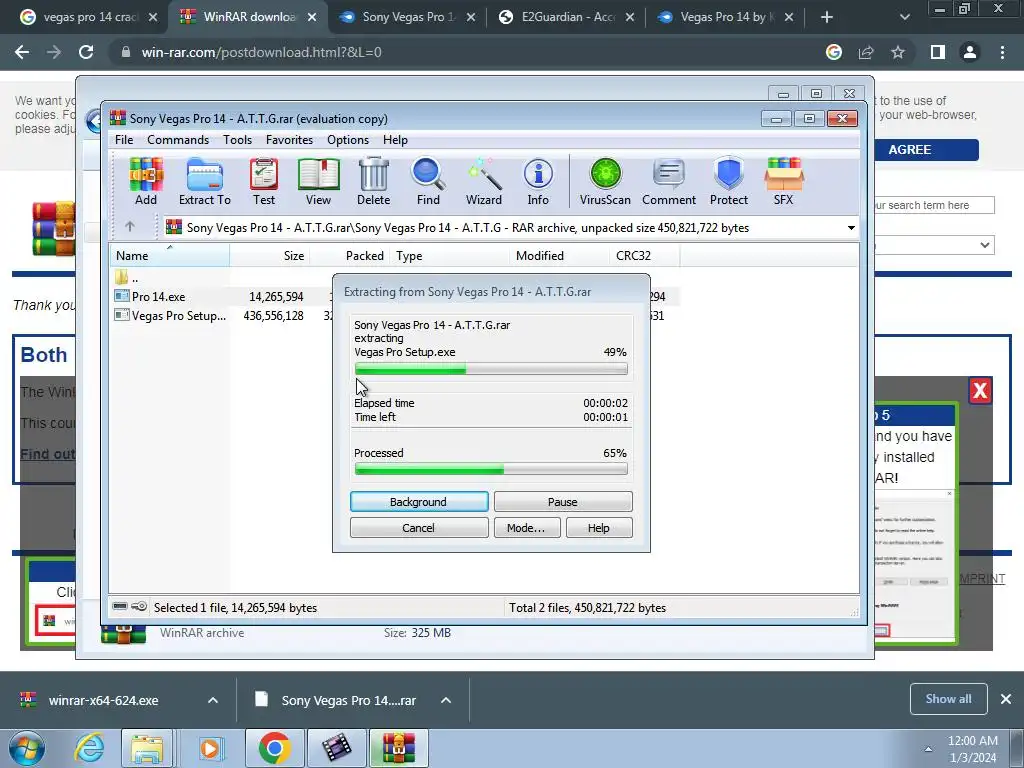Click the status bar drive icon

click(120, 607)
